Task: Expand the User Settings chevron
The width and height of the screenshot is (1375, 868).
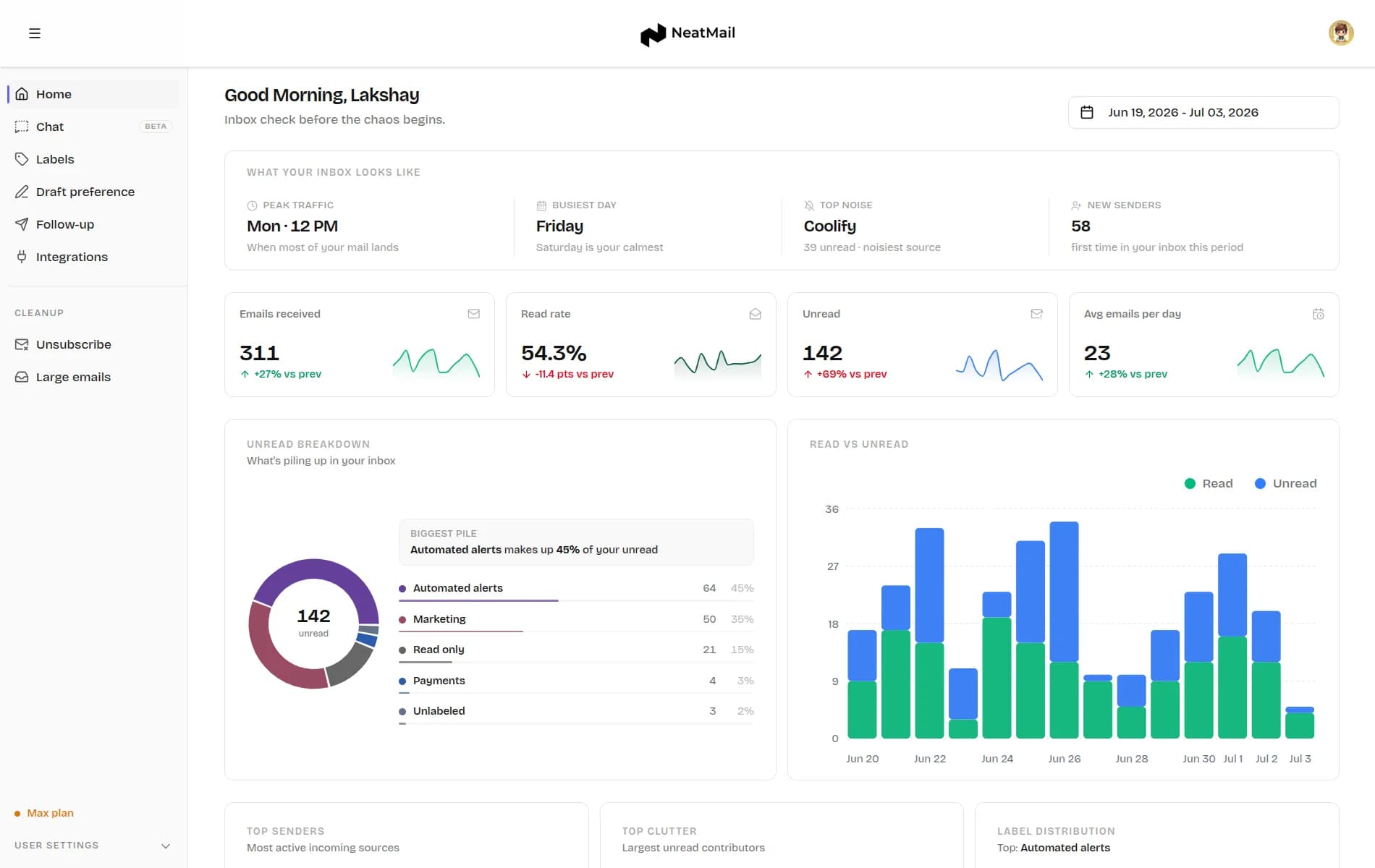Action: 166,846
